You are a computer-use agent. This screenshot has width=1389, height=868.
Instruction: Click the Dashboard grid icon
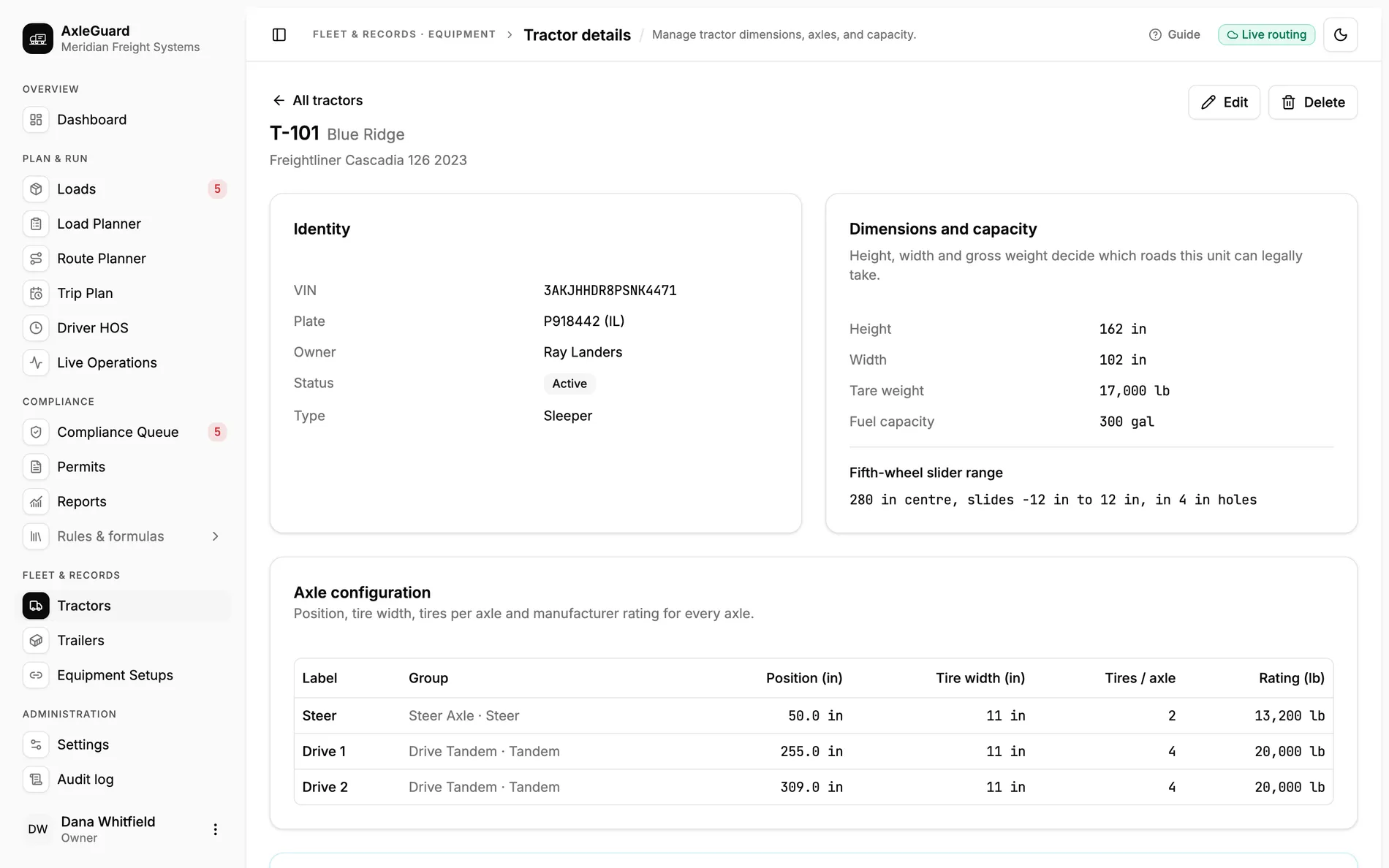[36, 120]
